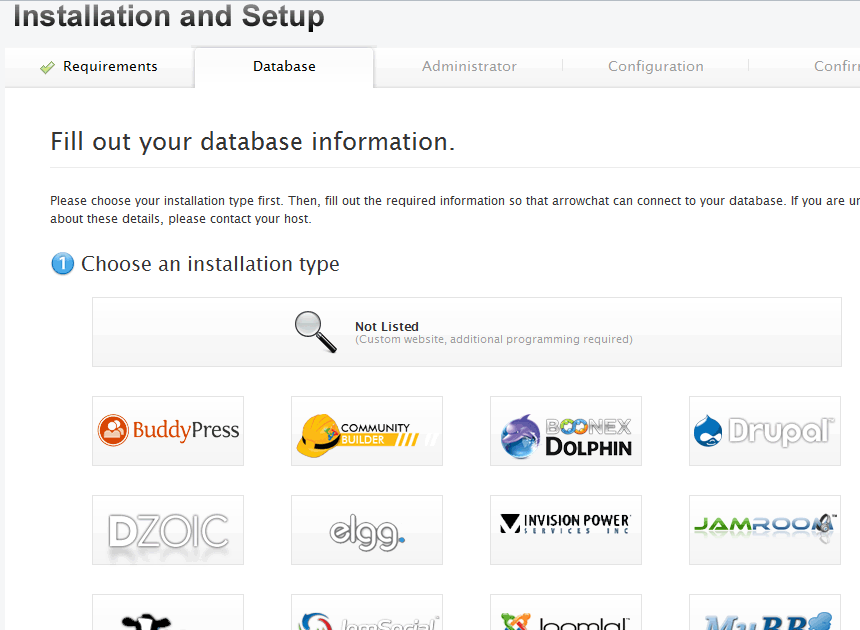Select the elgg platform tile
The image size is (860, 630).
tap(367, 530)
